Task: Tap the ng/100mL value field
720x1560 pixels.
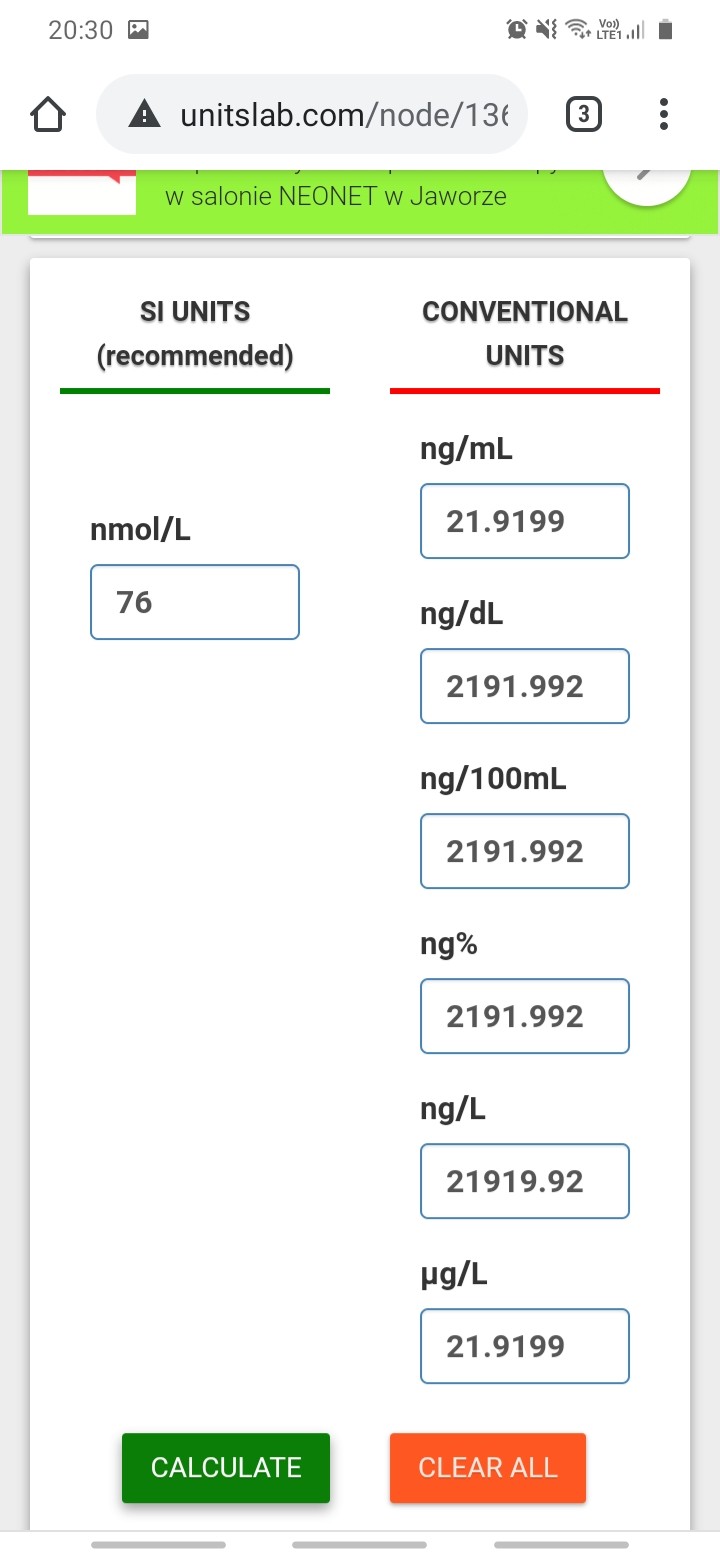Action: point(525,851)
